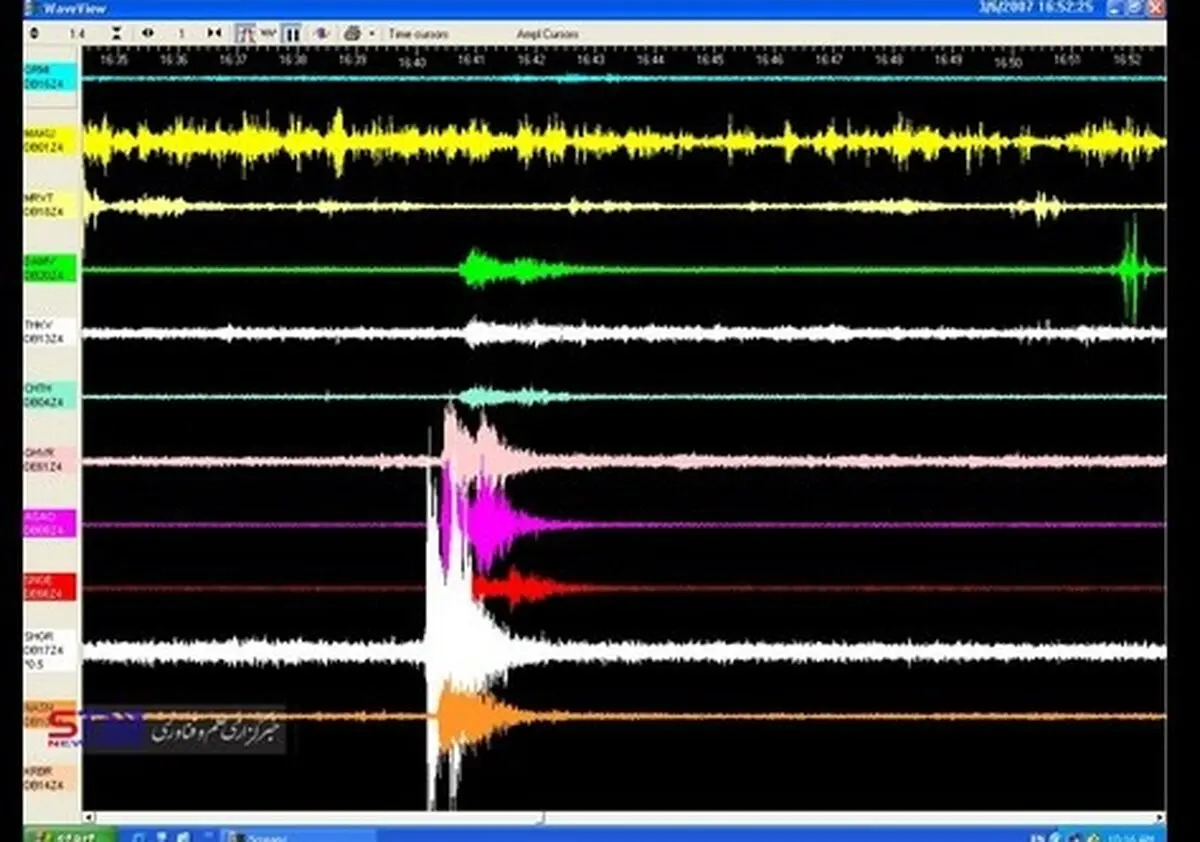The image size is (1200, 842).
Task: Click the small waveform icon in toolbar
Action: pyautogui.click(x=268, y=32)
